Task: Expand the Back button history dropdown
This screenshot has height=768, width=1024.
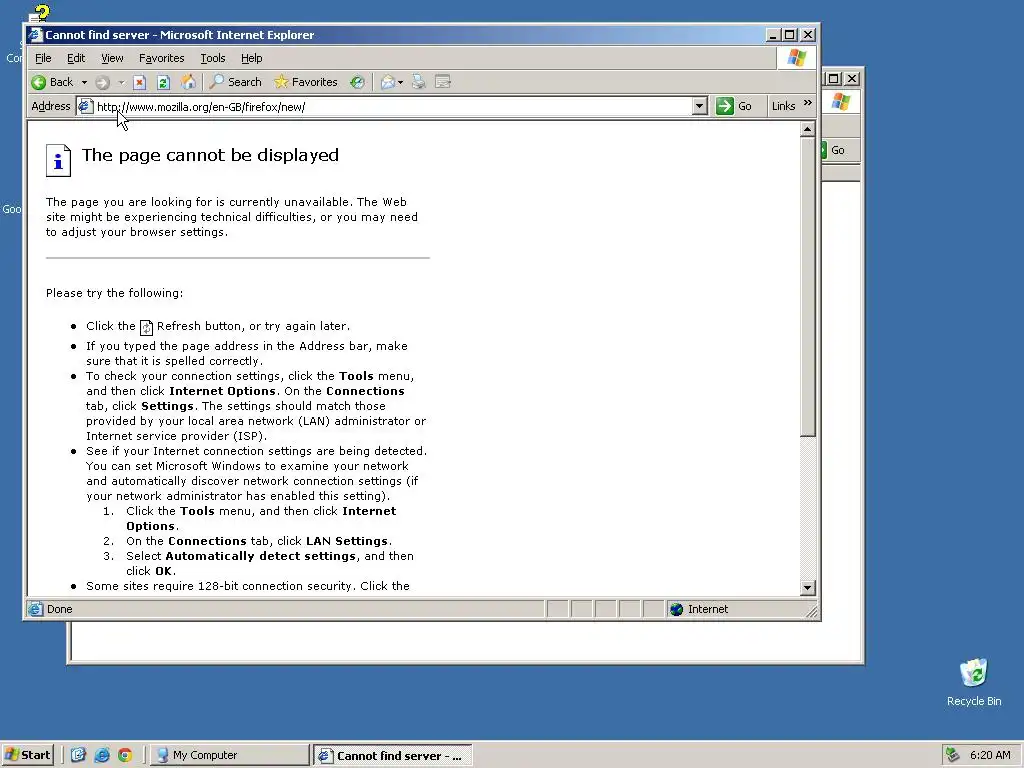Action: 84,82
